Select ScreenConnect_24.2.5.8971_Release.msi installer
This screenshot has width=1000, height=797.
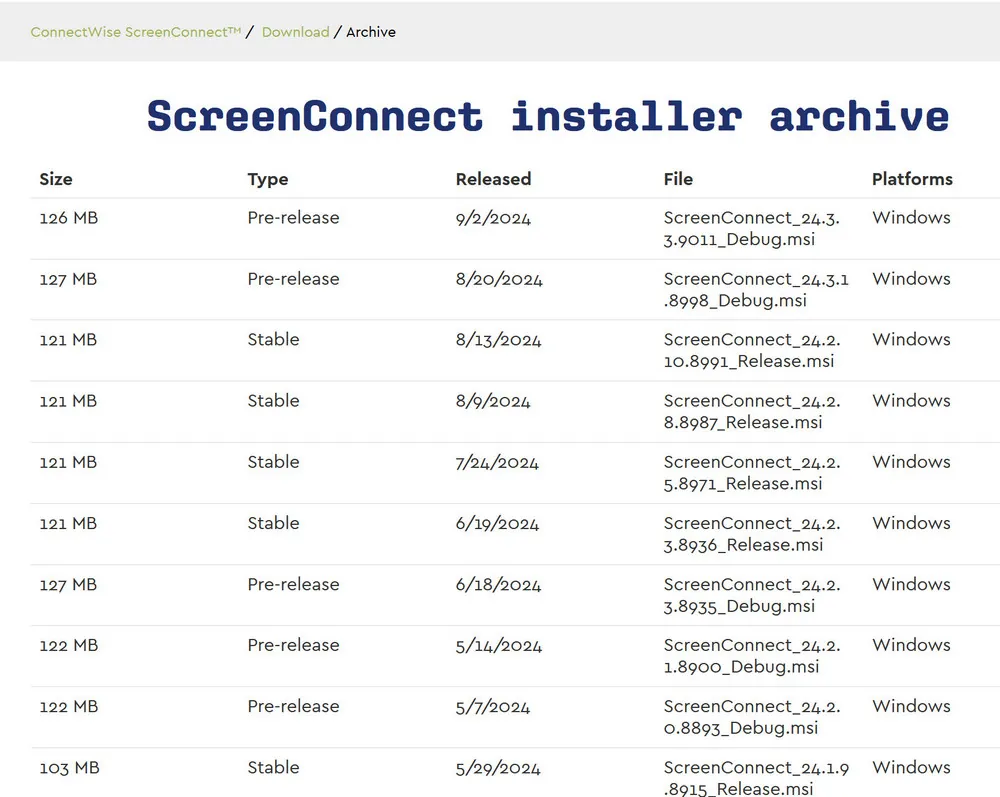click(751, 472)
